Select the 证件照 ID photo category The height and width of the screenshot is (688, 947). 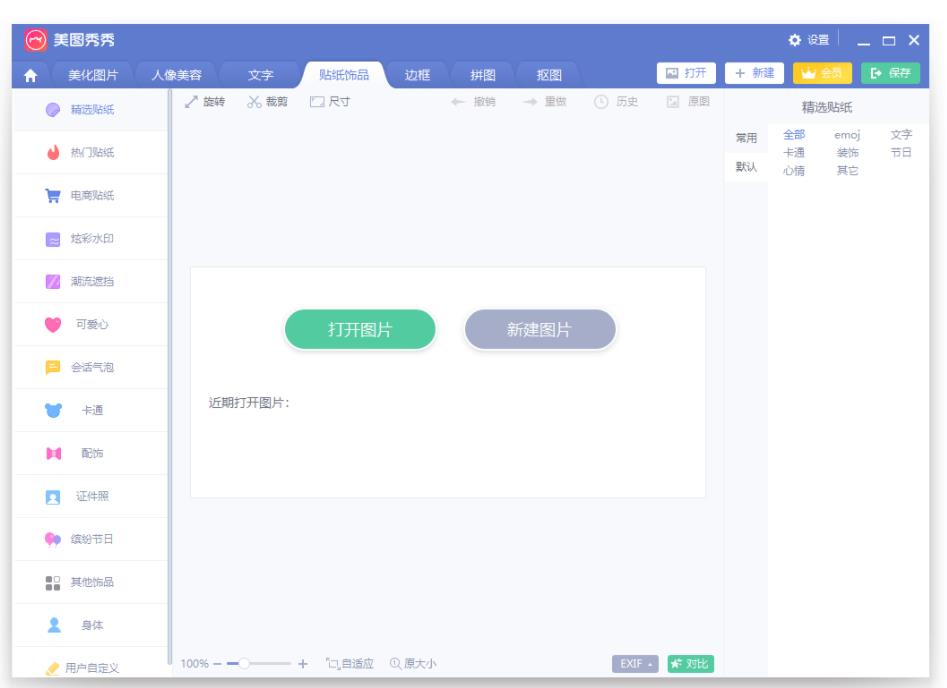(55, 497)
